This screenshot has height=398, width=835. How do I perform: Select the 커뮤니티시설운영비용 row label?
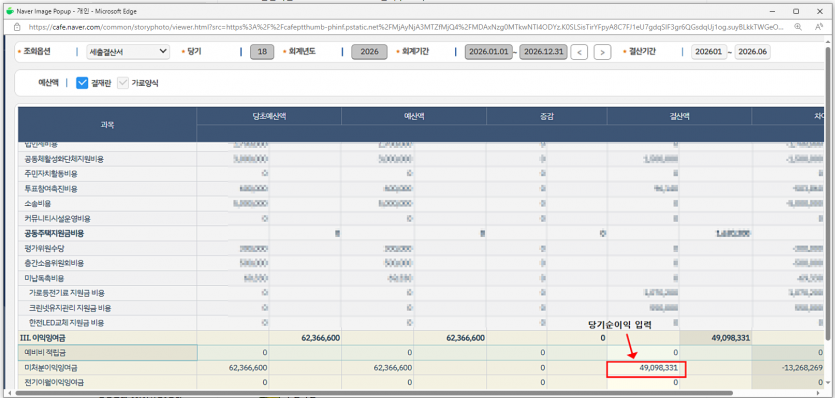tap(58, 218)
